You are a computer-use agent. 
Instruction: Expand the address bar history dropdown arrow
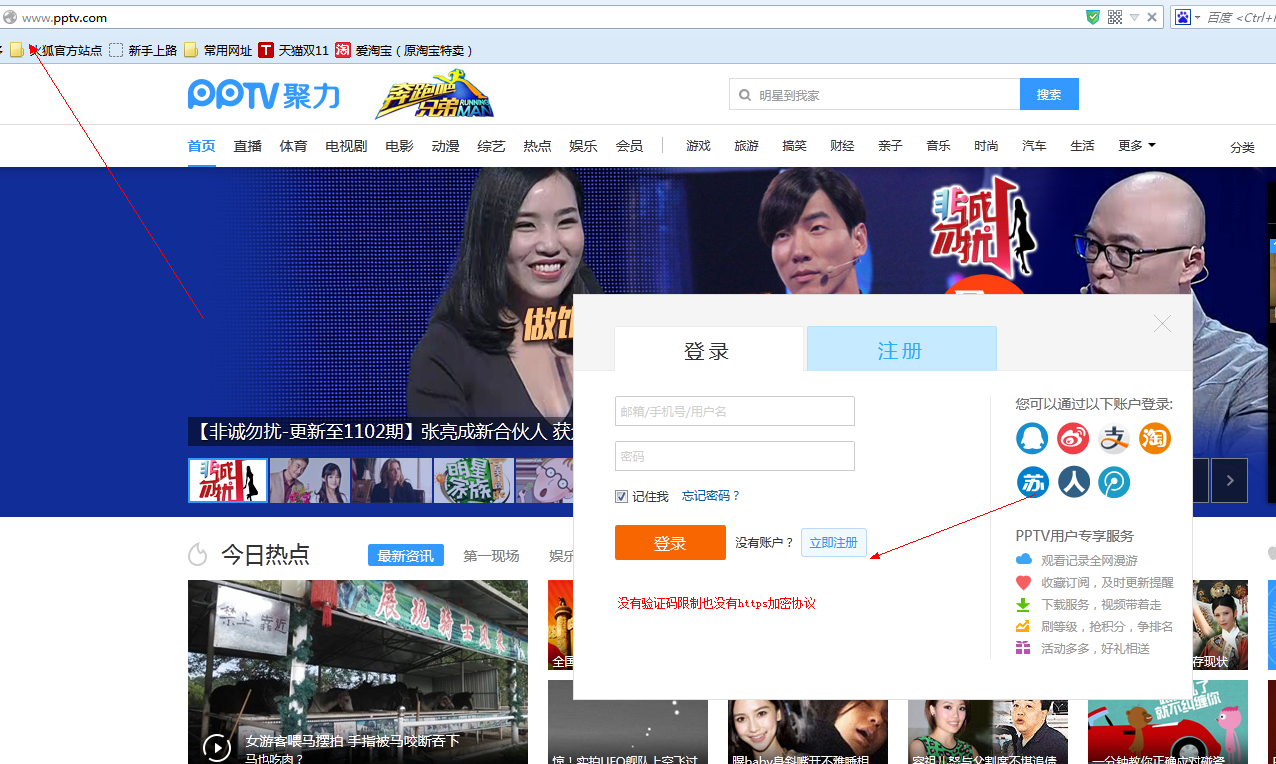[x=1135, y=17]
